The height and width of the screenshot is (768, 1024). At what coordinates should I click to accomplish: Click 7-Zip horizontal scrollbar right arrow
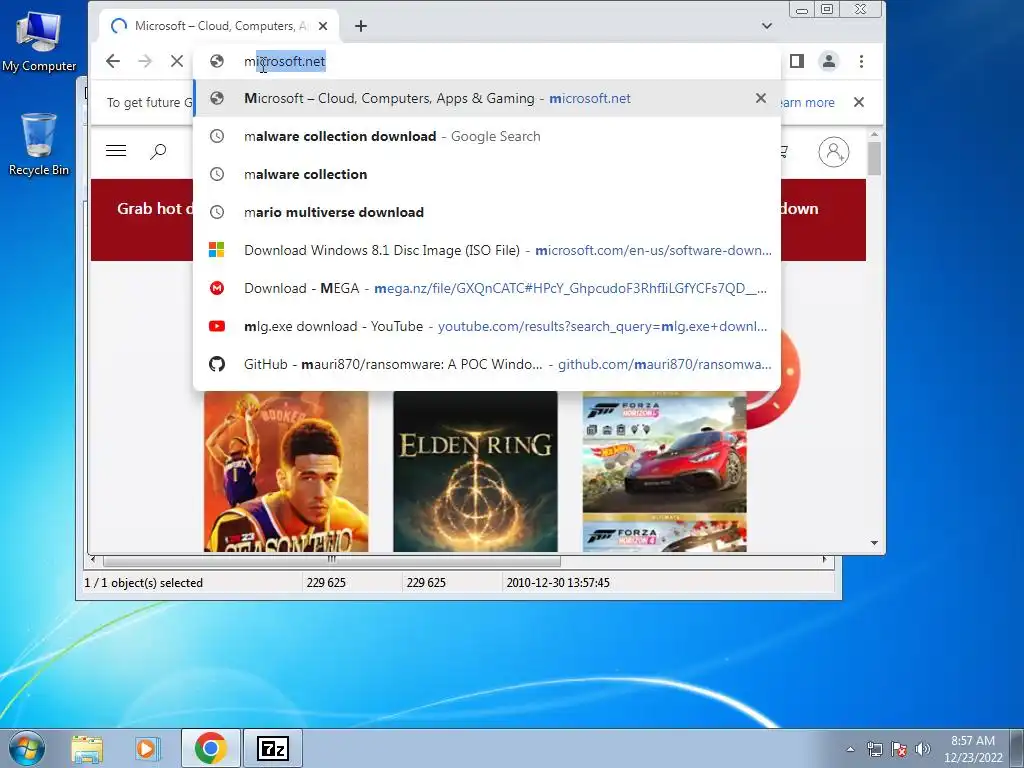tap(825, 560)
